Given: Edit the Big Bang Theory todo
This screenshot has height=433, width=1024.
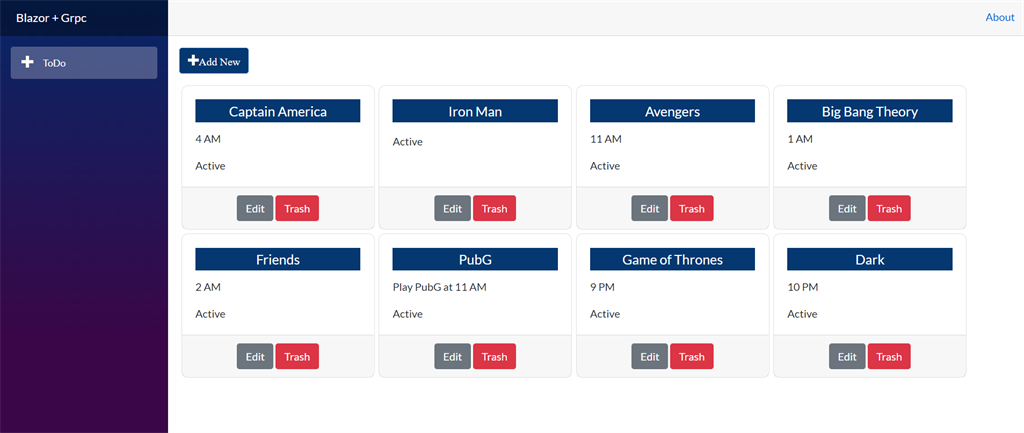Looking at the screenshot, I should coord(847,208).
